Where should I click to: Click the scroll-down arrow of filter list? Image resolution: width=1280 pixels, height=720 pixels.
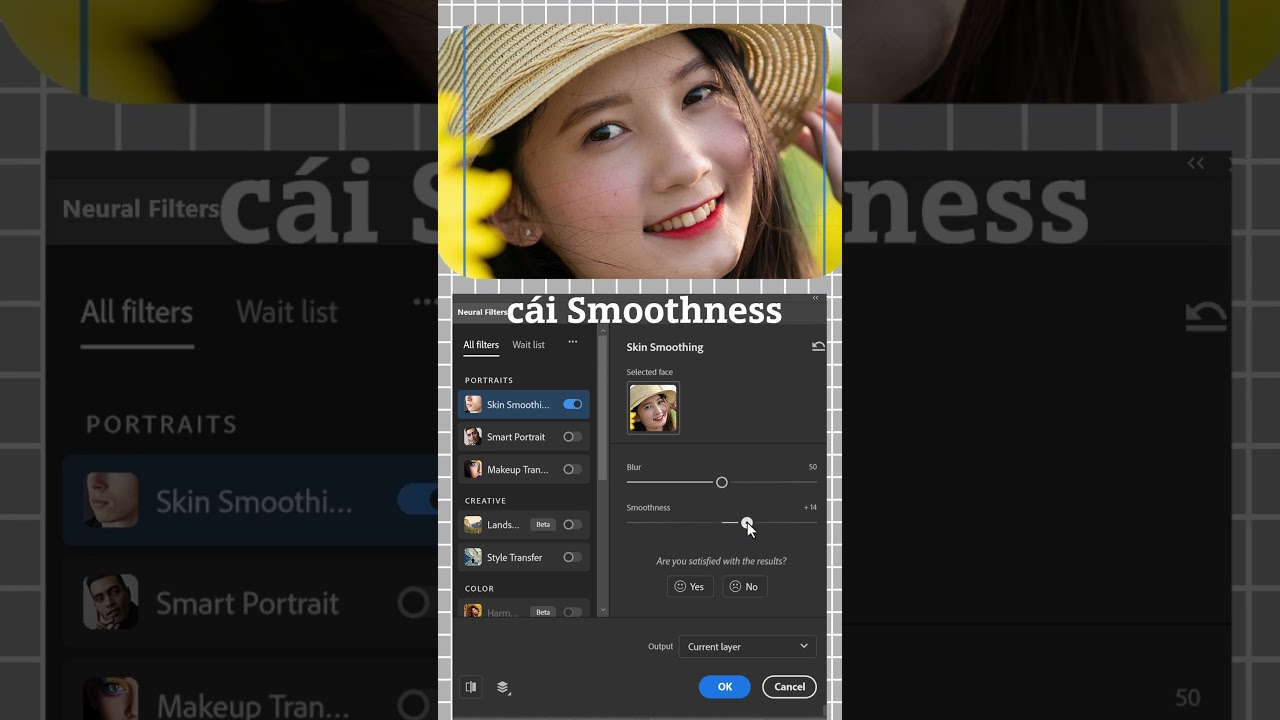(603, 610)
